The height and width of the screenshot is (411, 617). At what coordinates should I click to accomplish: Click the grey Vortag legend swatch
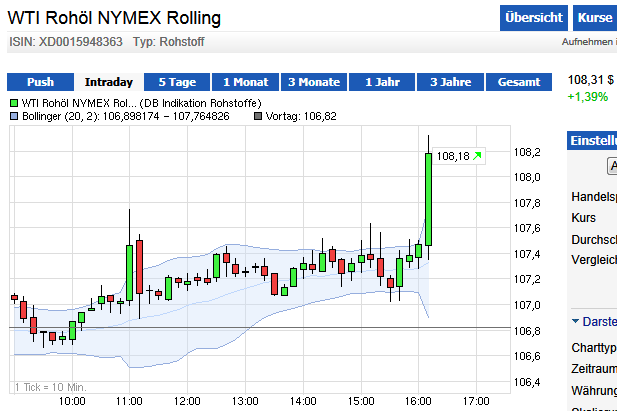(258, 116)
